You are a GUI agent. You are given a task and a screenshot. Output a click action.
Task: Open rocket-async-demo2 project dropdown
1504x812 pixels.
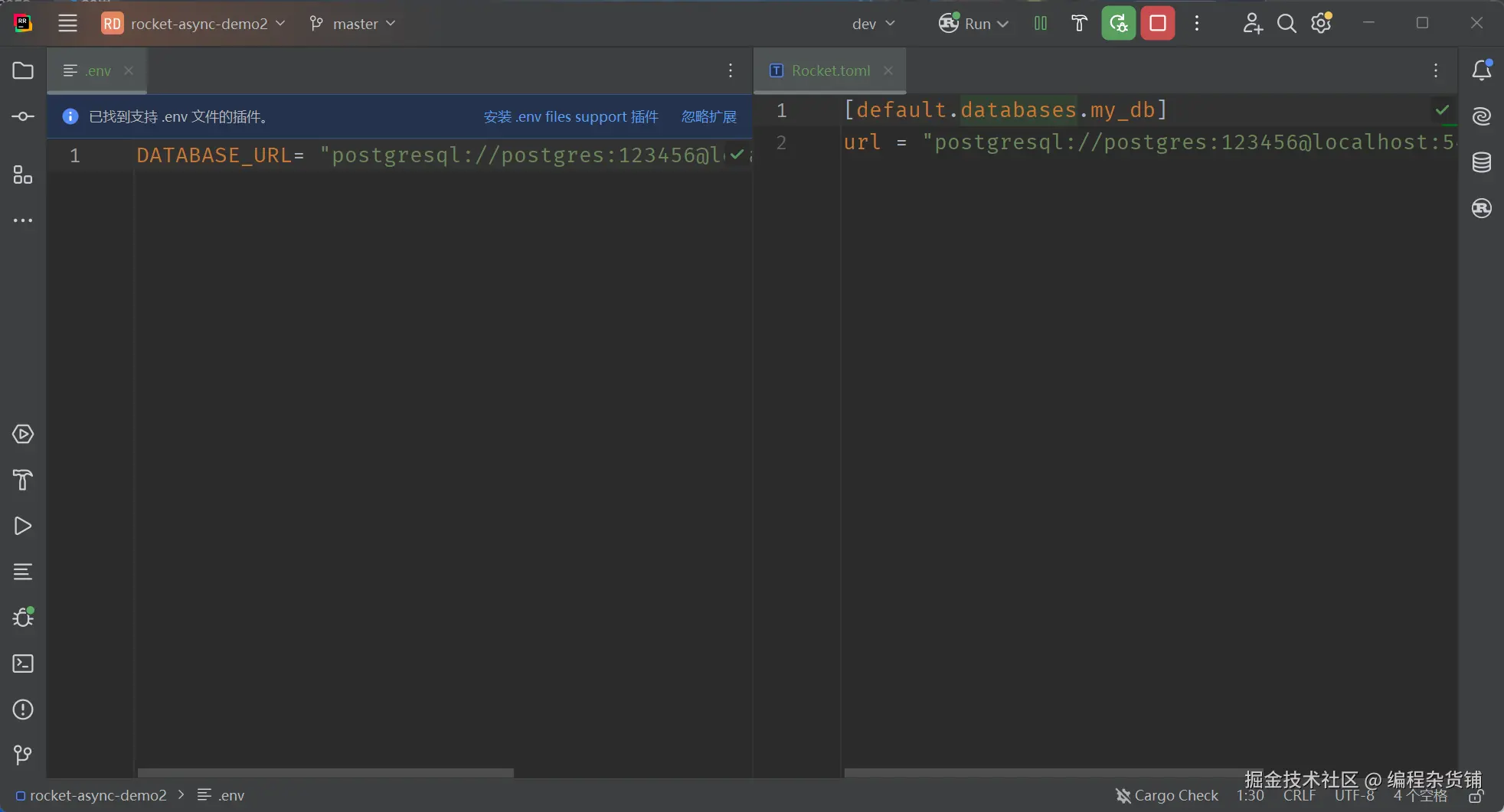(x=194, y=24)
